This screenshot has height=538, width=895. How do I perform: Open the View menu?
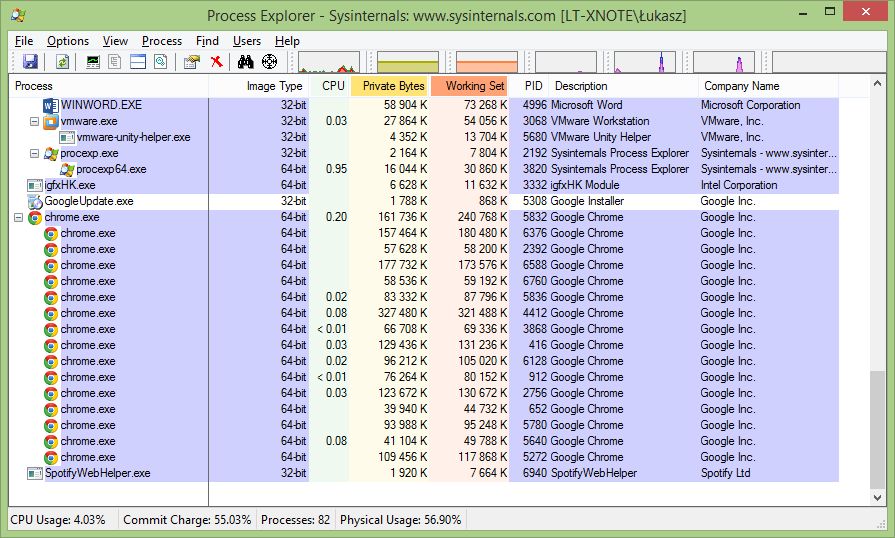pos(115,41)
